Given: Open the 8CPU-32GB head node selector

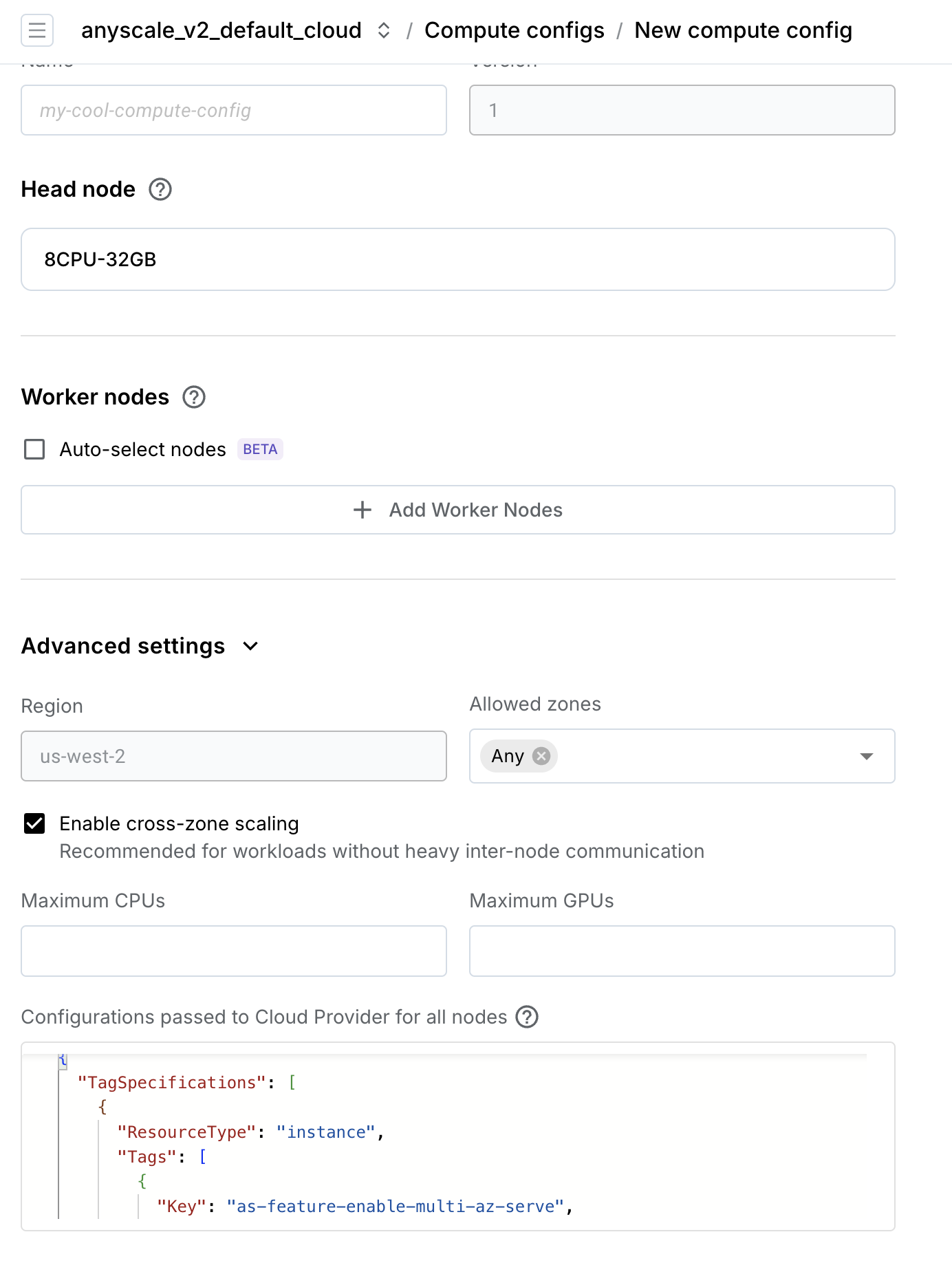Looking at the screenshot, I should [x=457, y=259].
